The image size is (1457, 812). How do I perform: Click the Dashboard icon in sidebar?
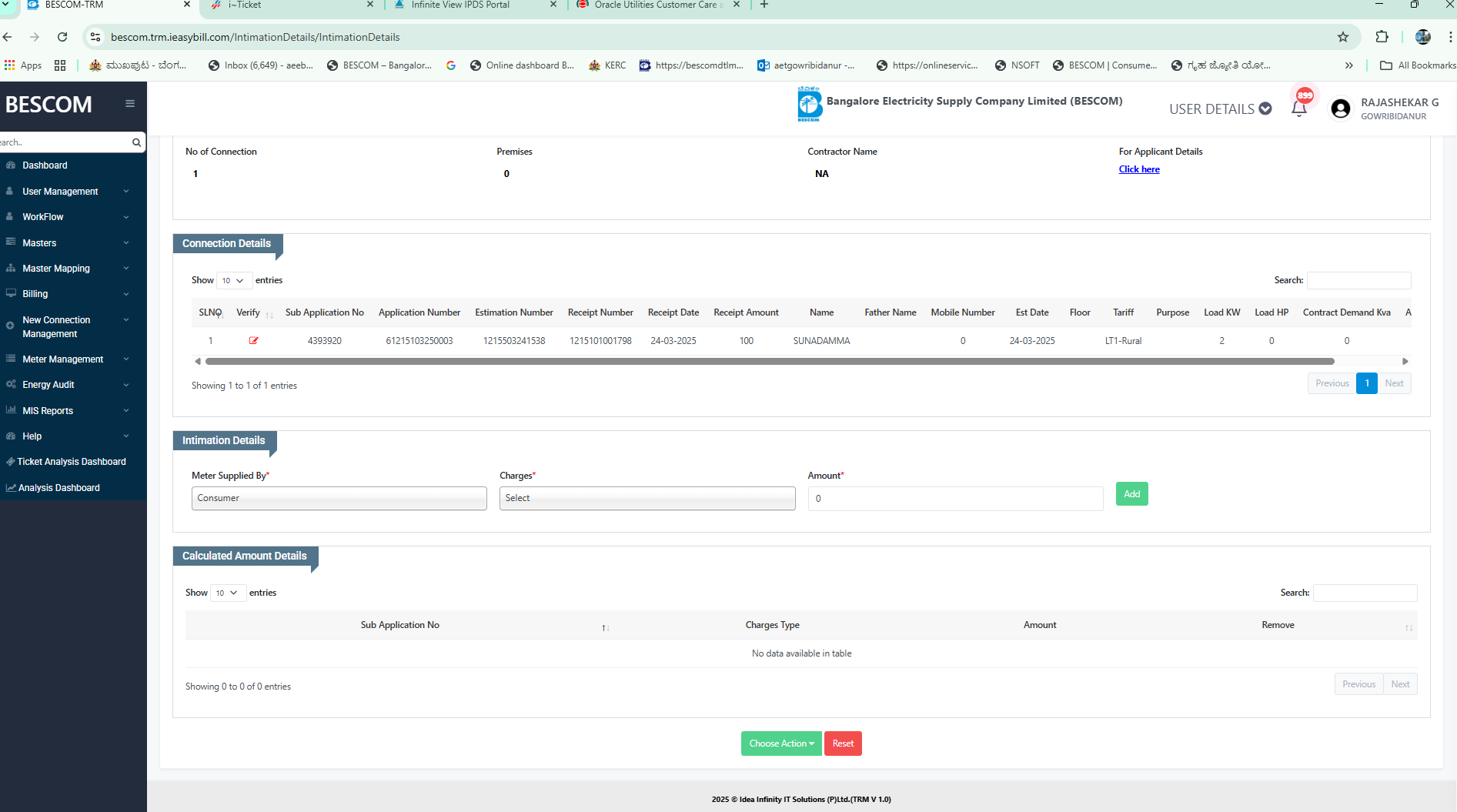point(11,165)
